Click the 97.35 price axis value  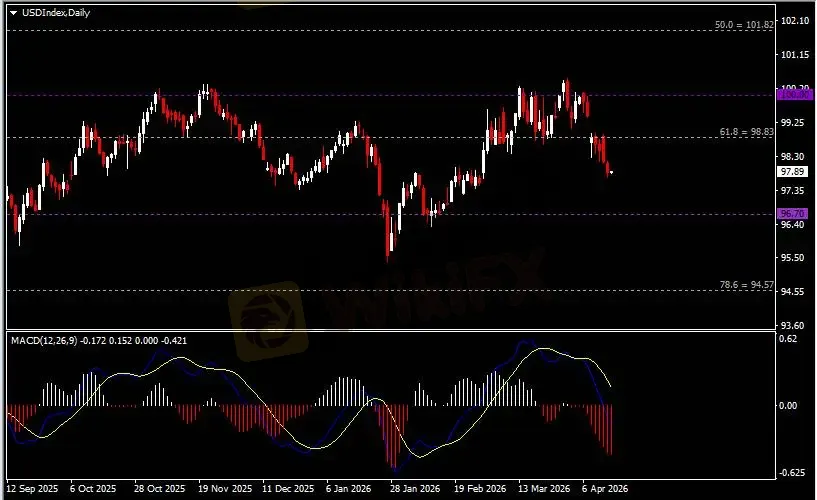pos(793,190)
